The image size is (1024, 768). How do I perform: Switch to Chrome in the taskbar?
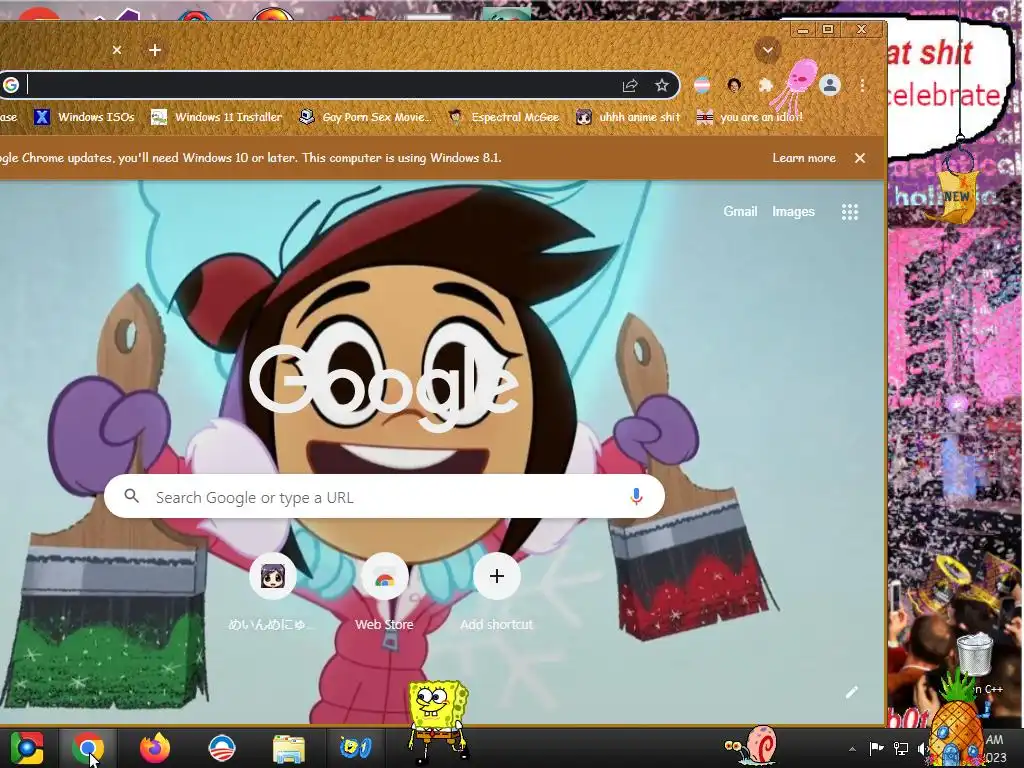click(x=88, y=748)
